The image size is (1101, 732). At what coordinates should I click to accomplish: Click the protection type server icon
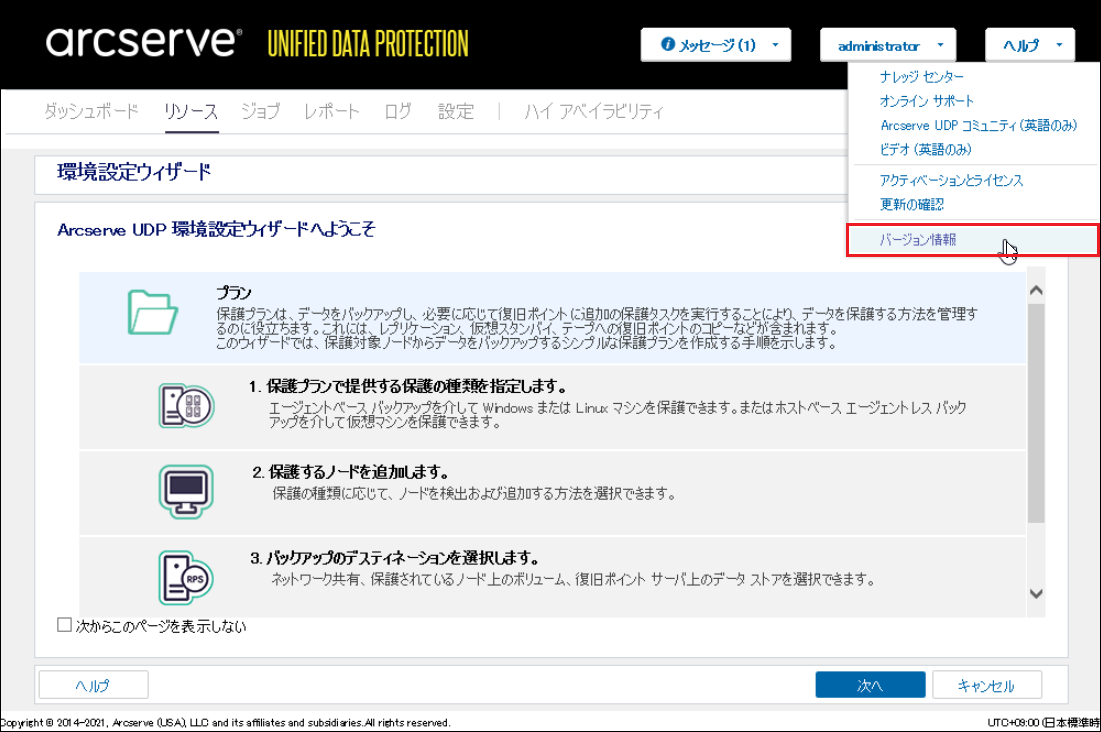186,406
